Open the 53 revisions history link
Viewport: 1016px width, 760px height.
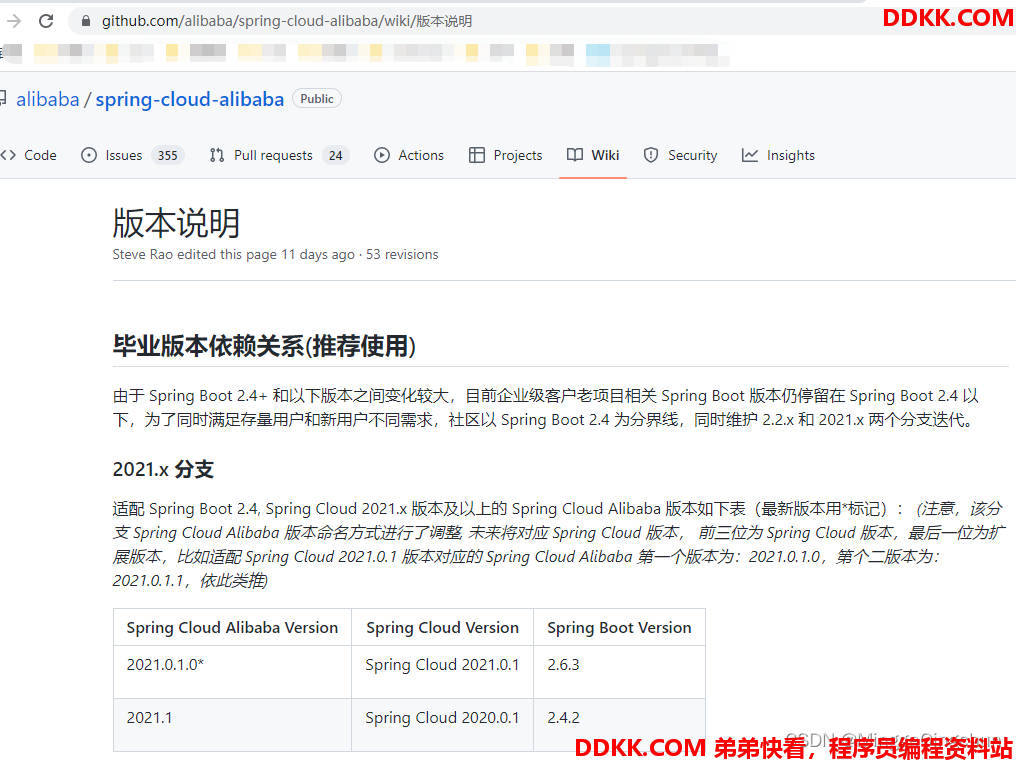click(402, 255)
